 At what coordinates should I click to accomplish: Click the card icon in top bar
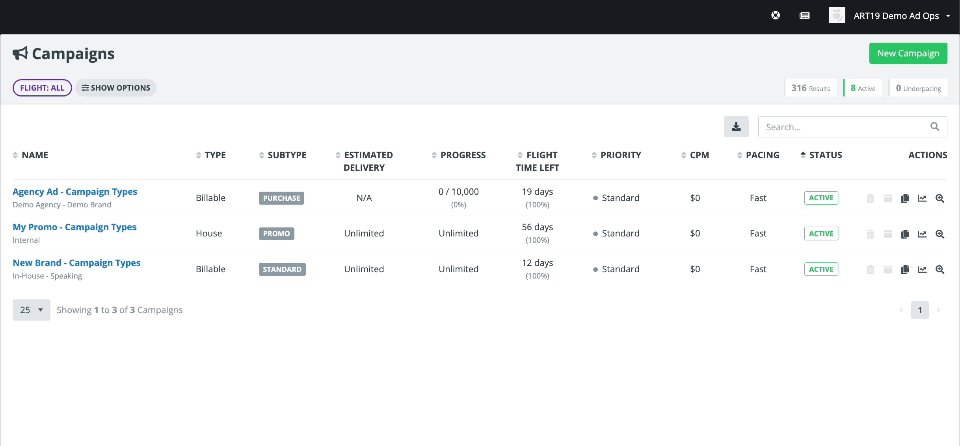pyautogui.click(x=804, y=15)
